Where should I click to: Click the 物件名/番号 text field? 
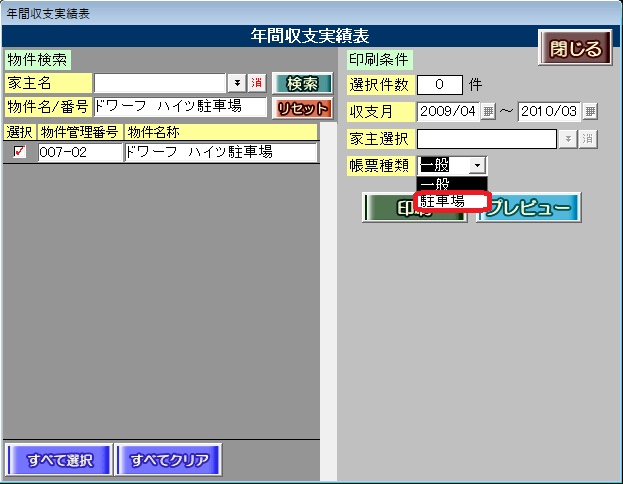[179, 107]
